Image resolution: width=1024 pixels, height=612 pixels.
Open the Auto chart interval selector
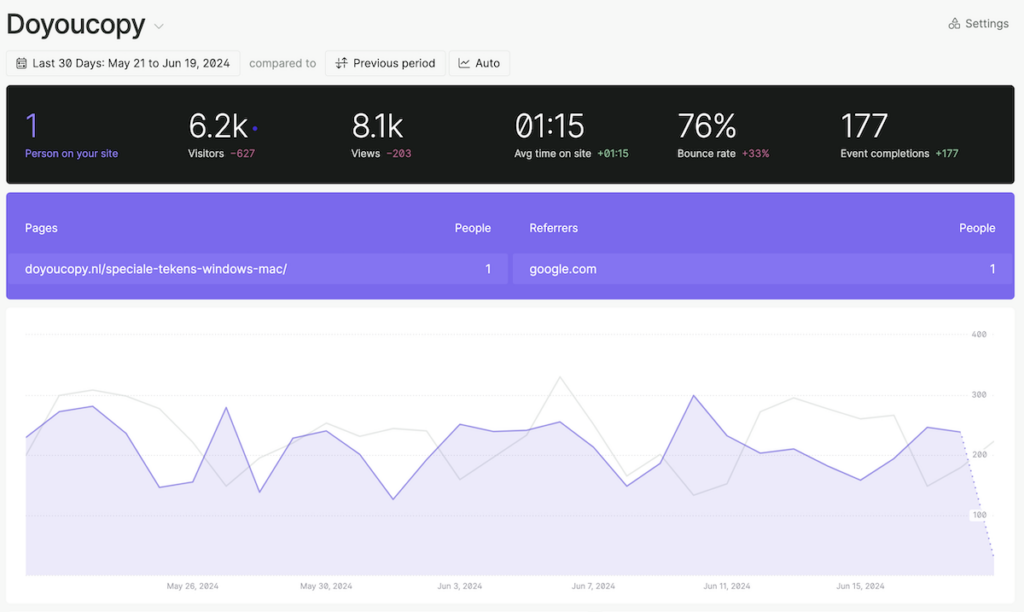(x=479, y=63)
